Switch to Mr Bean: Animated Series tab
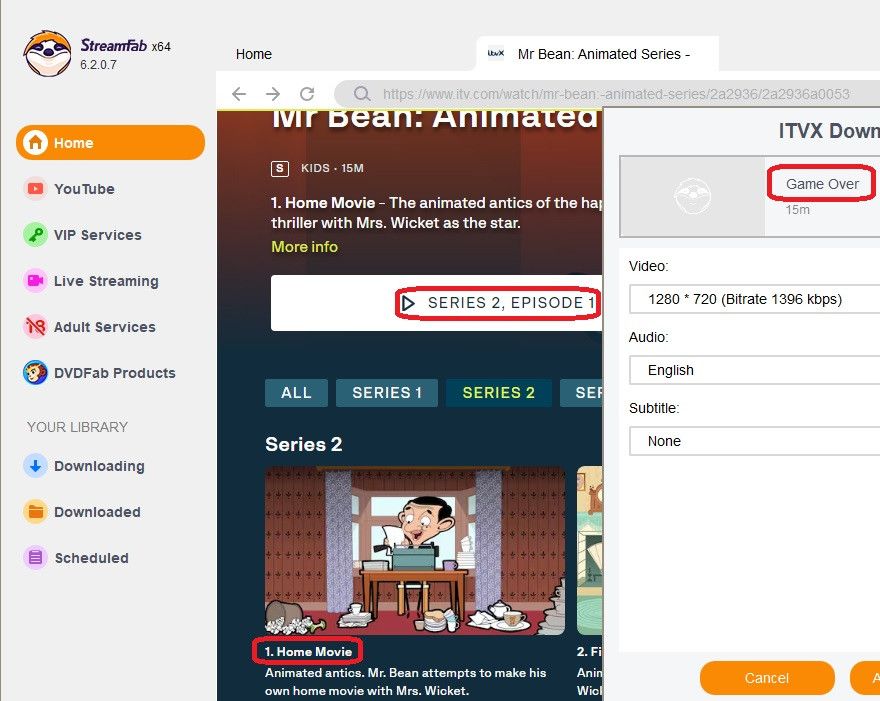Image resolution: width=880 pixels, height=701 pixels. [x=597, y=54]
